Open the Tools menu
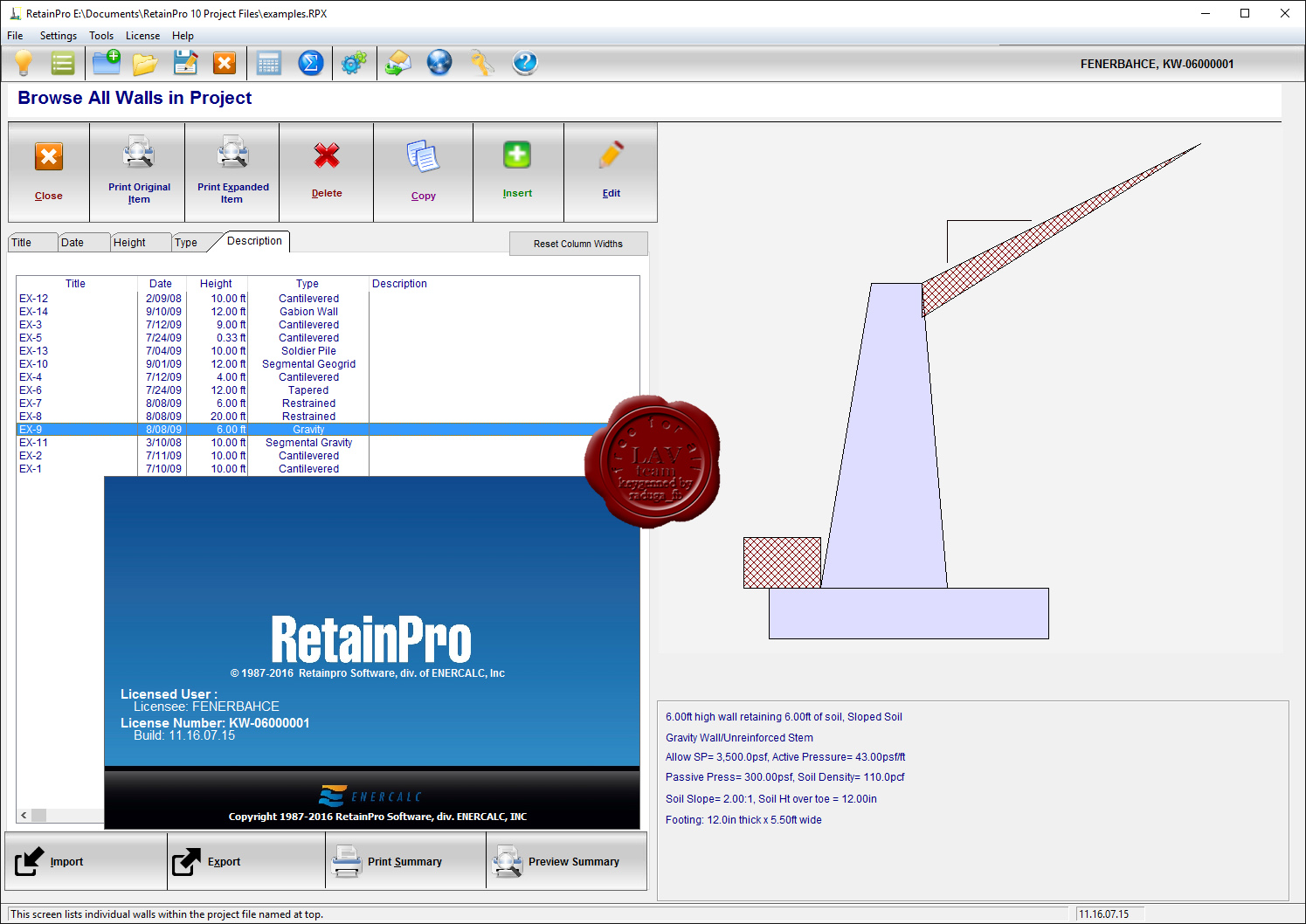 coord(101,36)
